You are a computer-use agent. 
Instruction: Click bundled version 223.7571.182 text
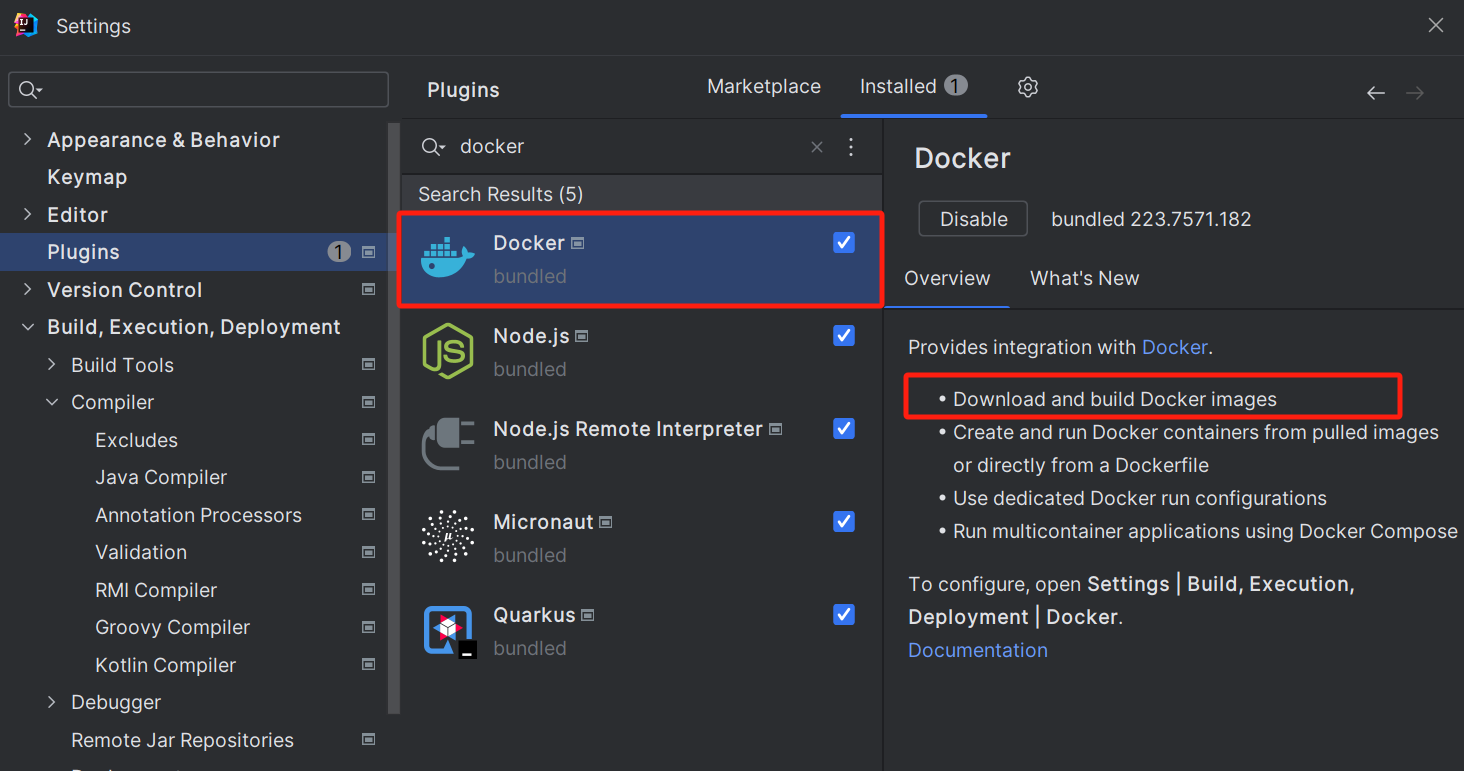(x=1151, y=219)
